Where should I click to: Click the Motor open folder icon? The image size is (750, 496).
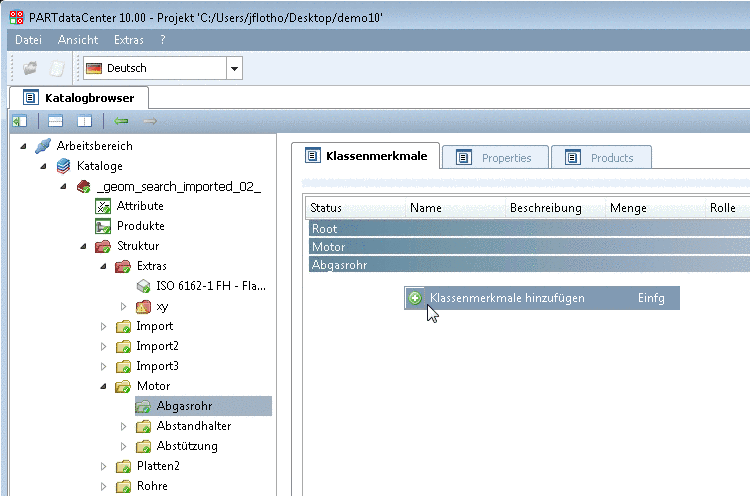point(123,386)
